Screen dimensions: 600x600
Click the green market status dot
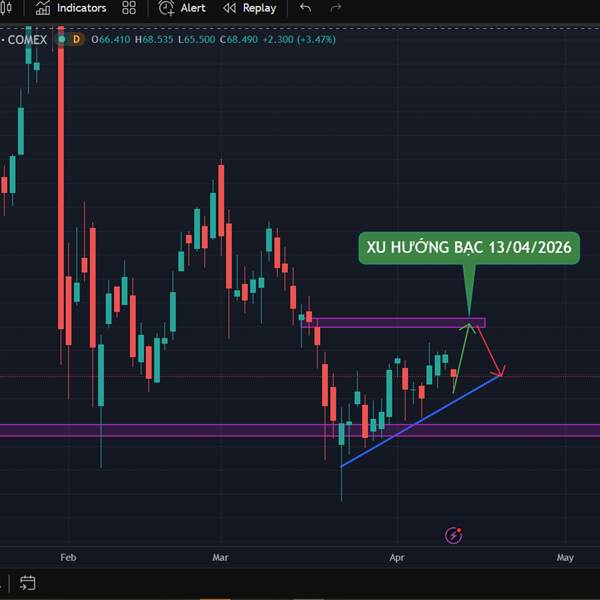tap(62, 39)
